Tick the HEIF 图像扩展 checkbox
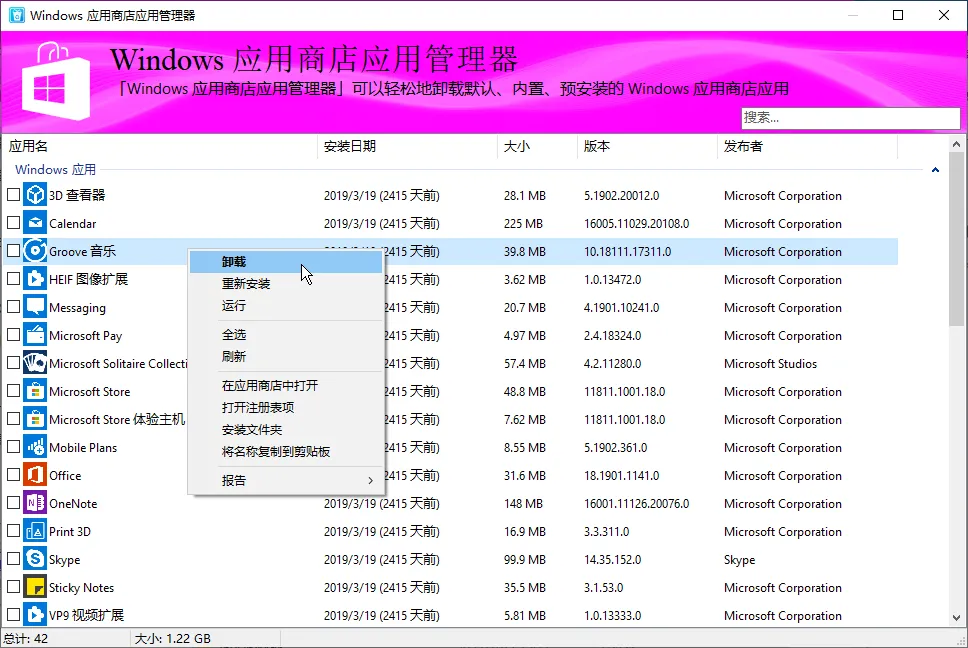 point(14,279)
